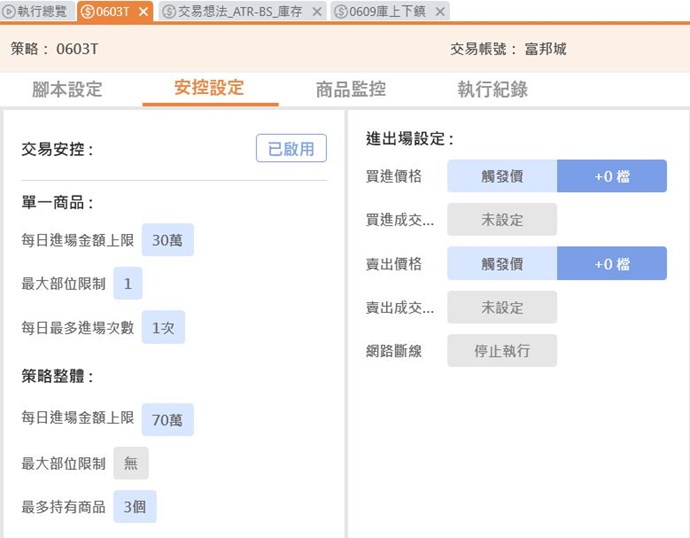The width and height of the screenshot is (690, 538).
Task: Select 觸發價 for 賣出價格
Action: click(x=502, y=264)
